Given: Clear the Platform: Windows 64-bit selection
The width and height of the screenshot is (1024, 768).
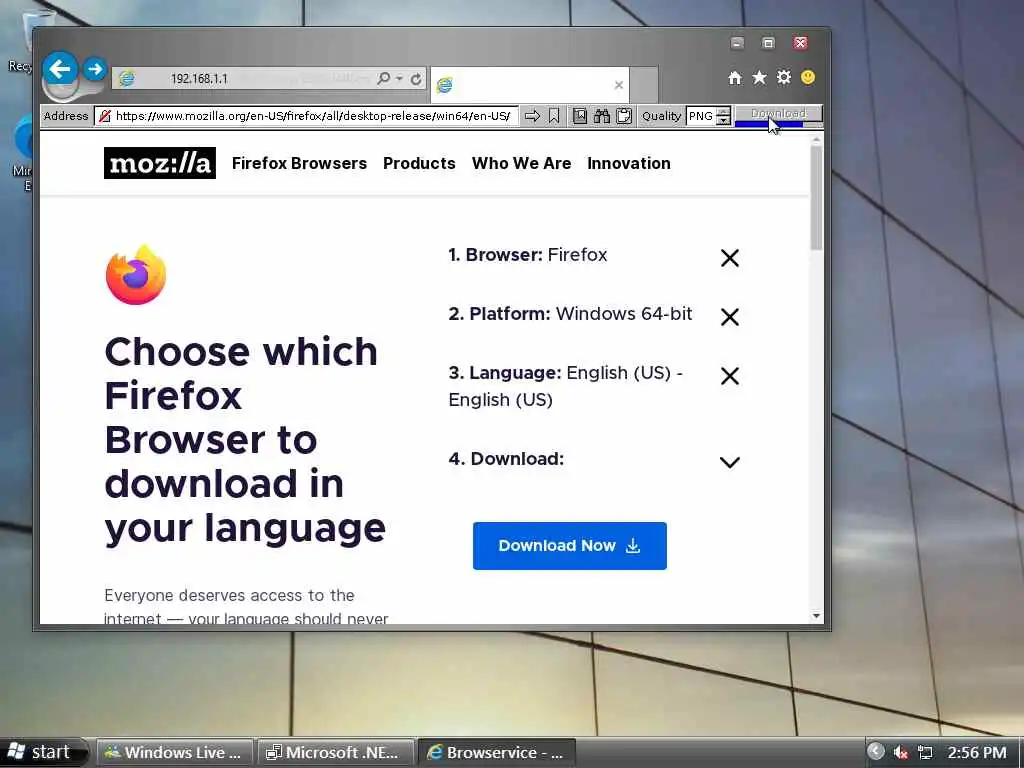Looking at the screenshot, I should (x=729, y=317).
